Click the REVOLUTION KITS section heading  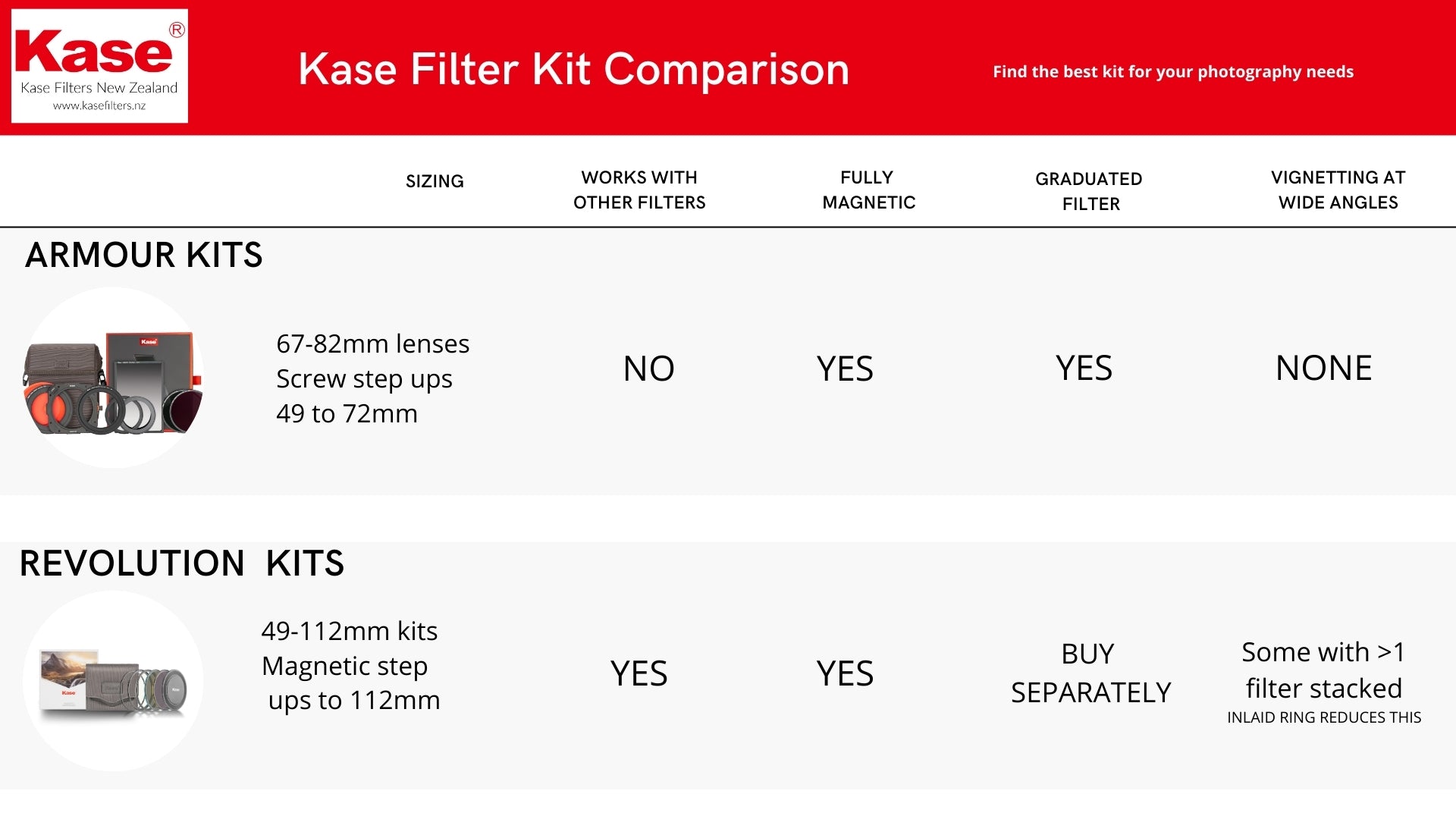(x=182, y=563)
